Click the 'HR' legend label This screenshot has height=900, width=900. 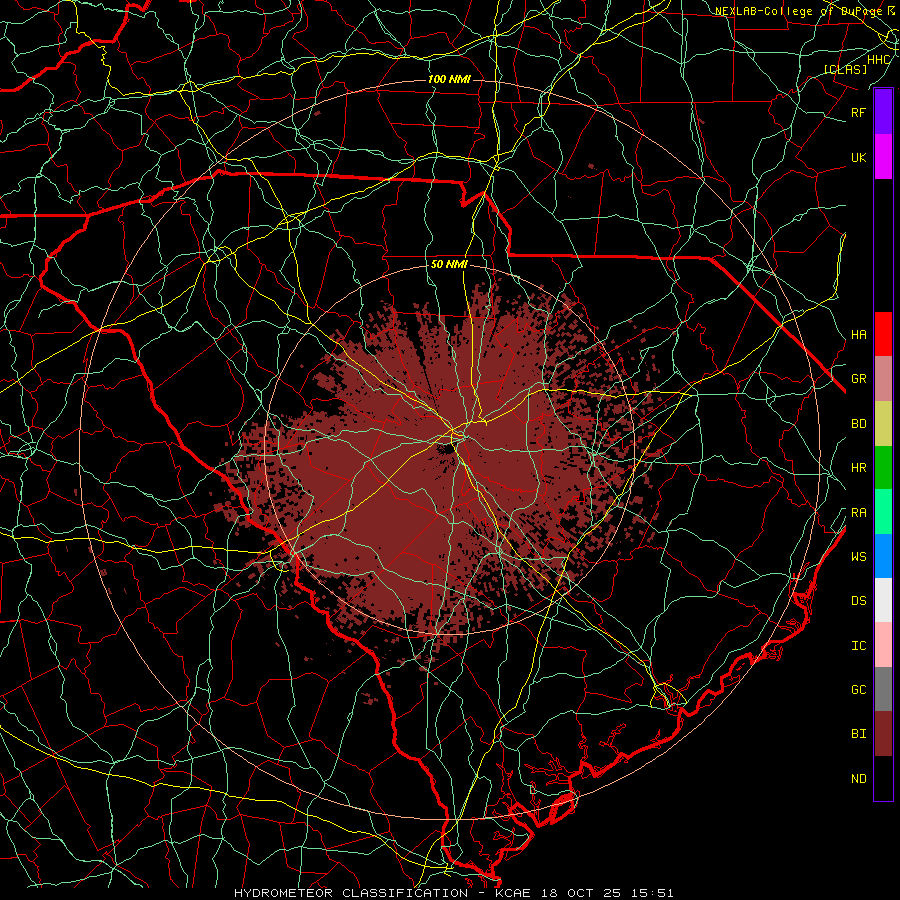pos(858,468)
